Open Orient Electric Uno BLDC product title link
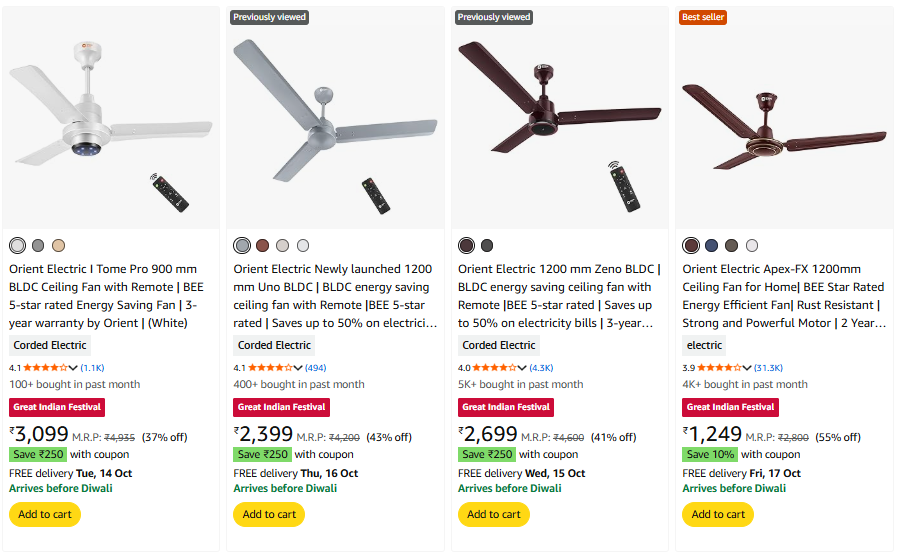Image resolution: width=901 pixels, height=556 pixels. 333,296
